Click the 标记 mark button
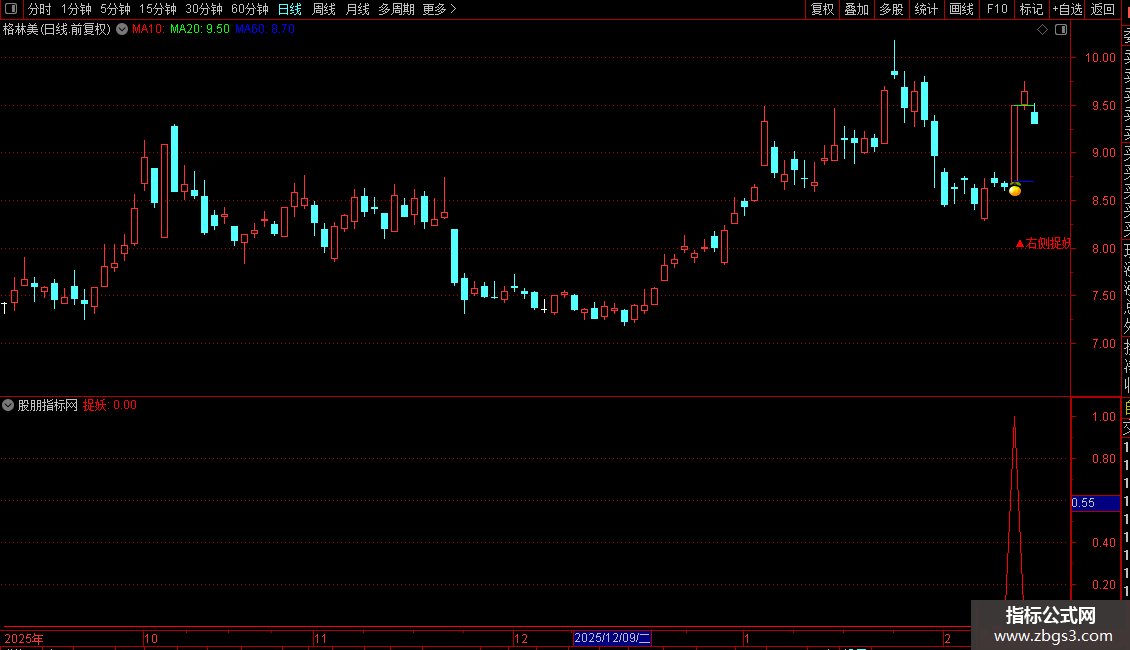 coord(1031,9)
